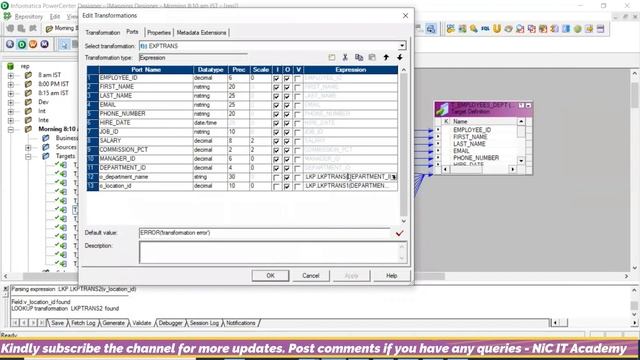
Task: Click the green round transformation toolbar icon
Action: [x=577, y=29]
